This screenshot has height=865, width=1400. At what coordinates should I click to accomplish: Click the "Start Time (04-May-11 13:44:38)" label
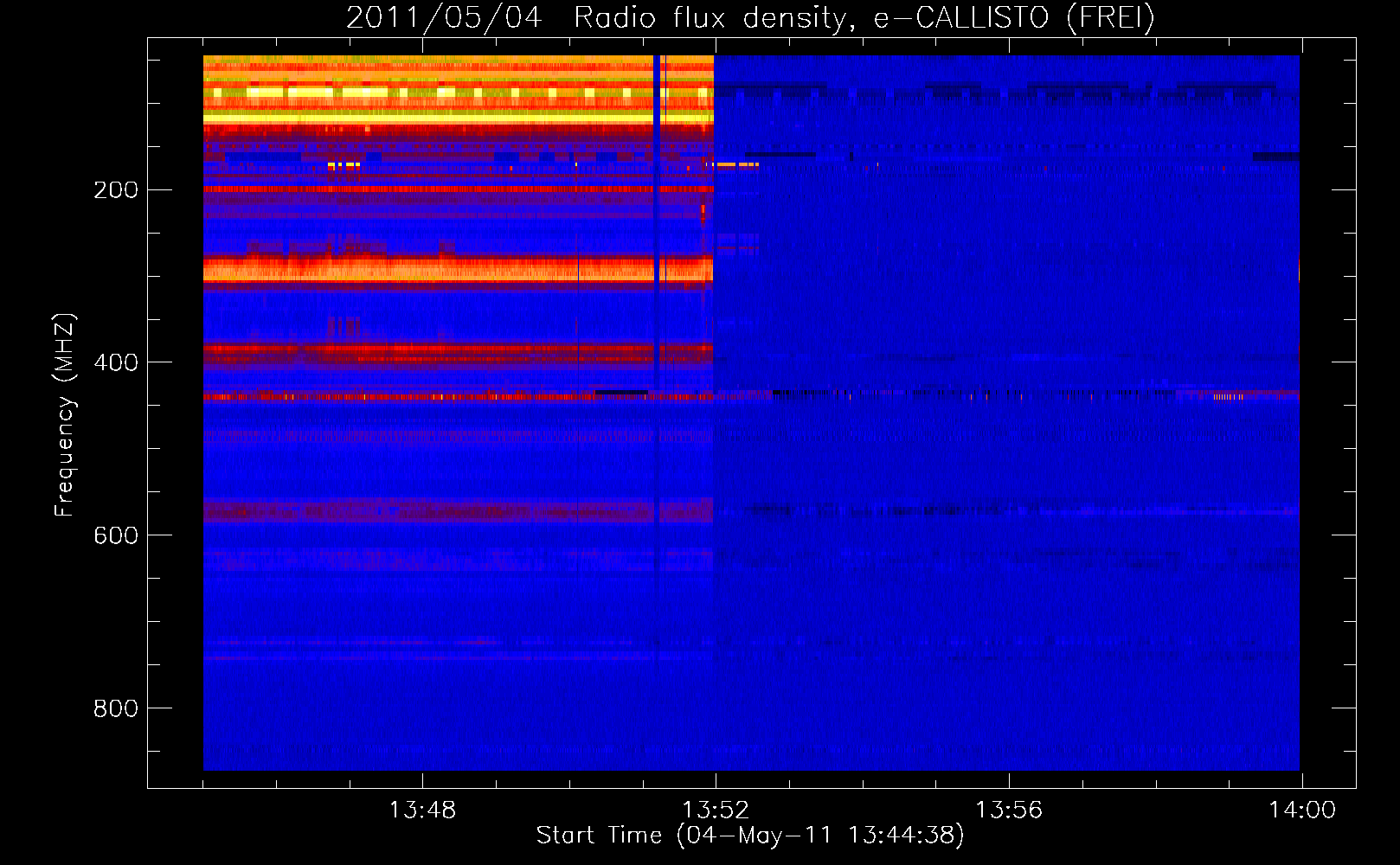(750, 836)
